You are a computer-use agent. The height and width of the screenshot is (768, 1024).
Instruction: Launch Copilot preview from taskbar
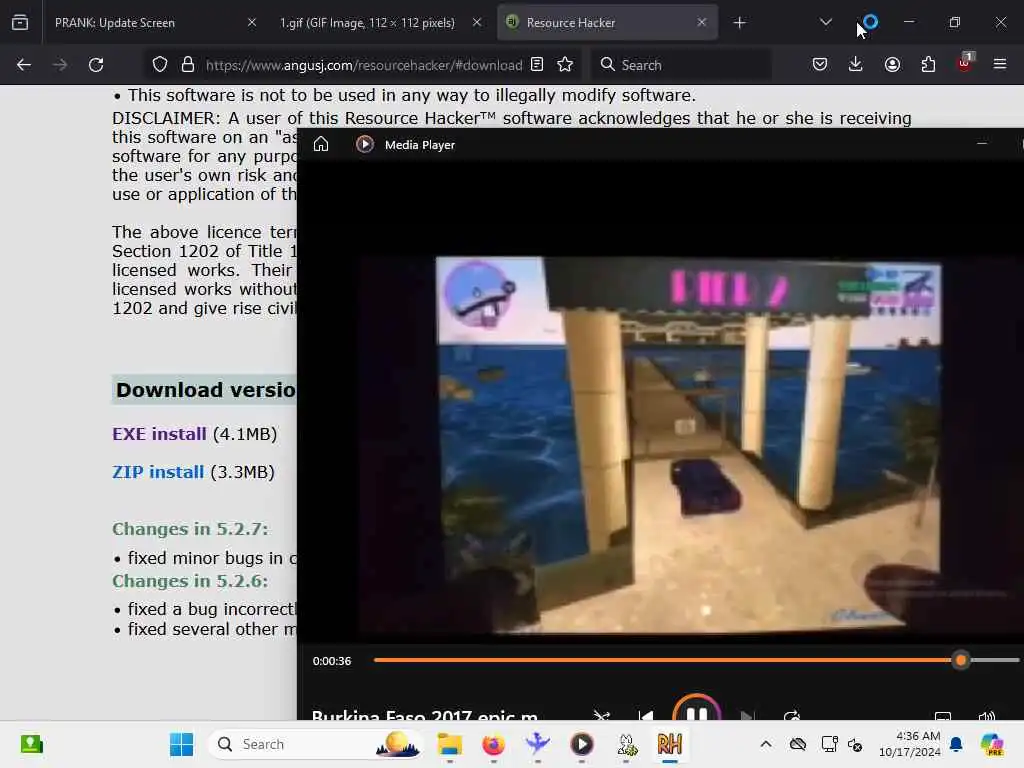click(x=991, y=744)
